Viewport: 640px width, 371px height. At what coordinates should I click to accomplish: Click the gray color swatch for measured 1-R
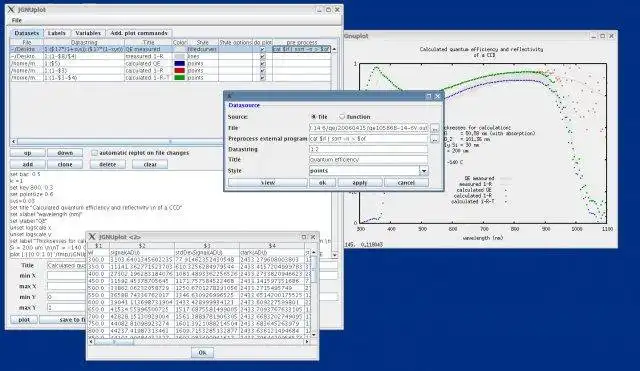(180, 56)
